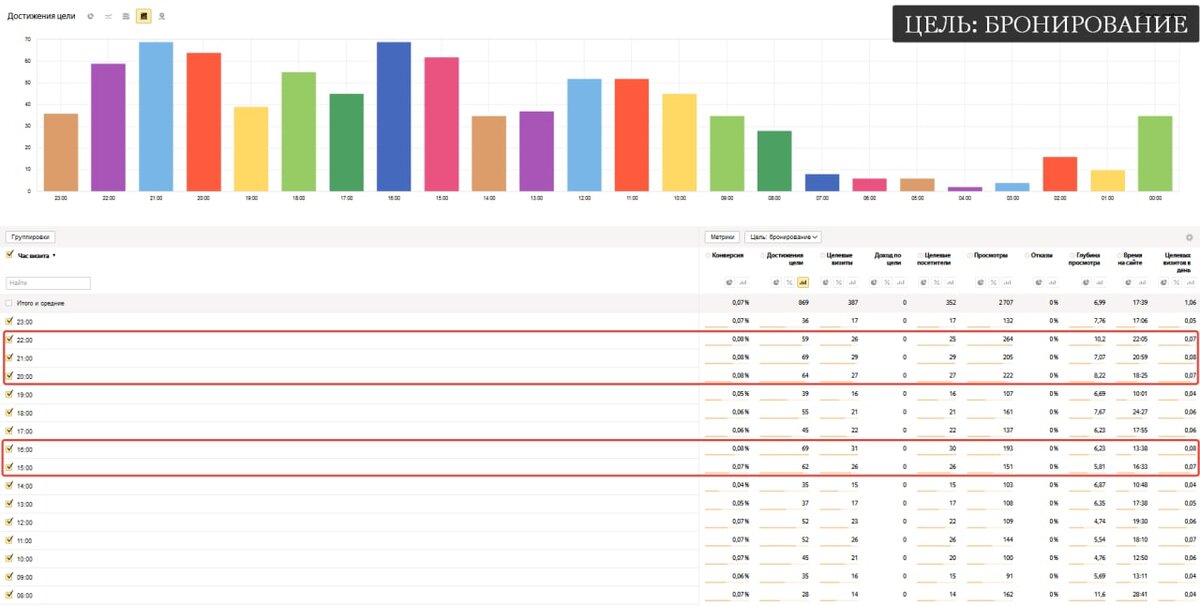Click the Достижения цели column header
The width and height of the screenshot is (1200, 606).
point(785,259)
